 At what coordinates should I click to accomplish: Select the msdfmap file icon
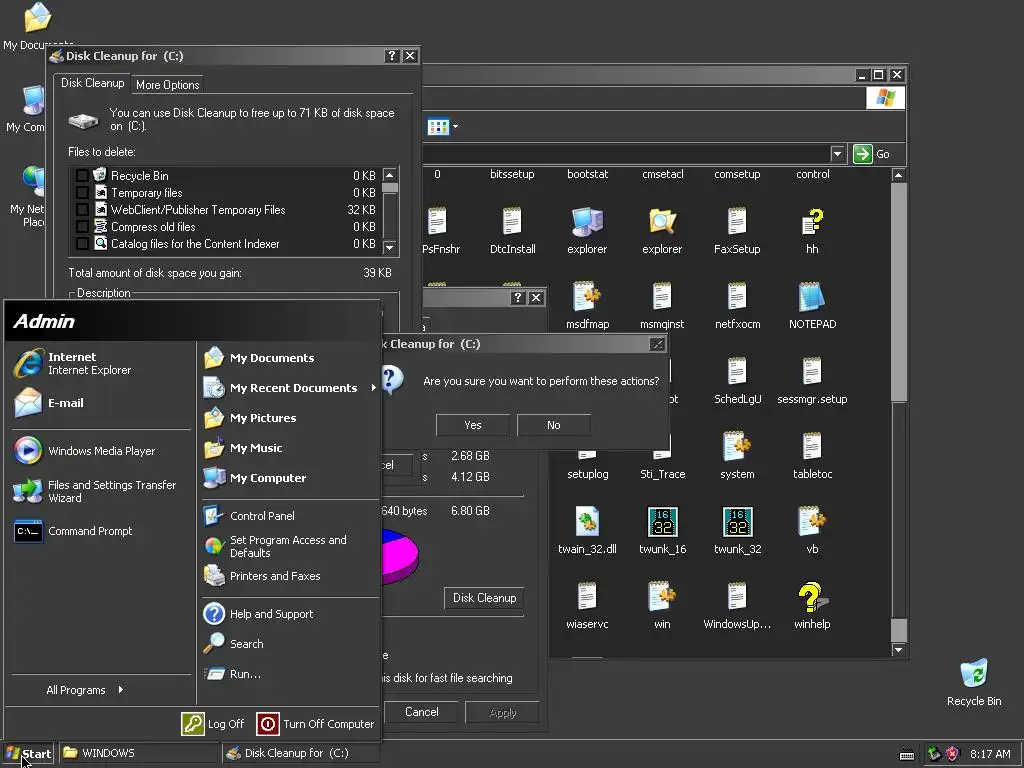587,305
